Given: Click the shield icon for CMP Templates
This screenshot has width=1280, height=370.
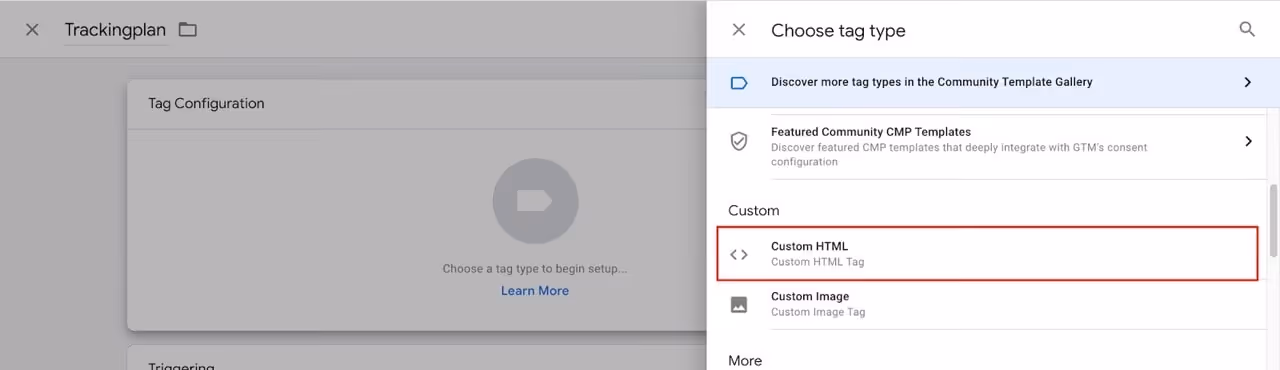Looking at the screenshot, I should point(739,141).
